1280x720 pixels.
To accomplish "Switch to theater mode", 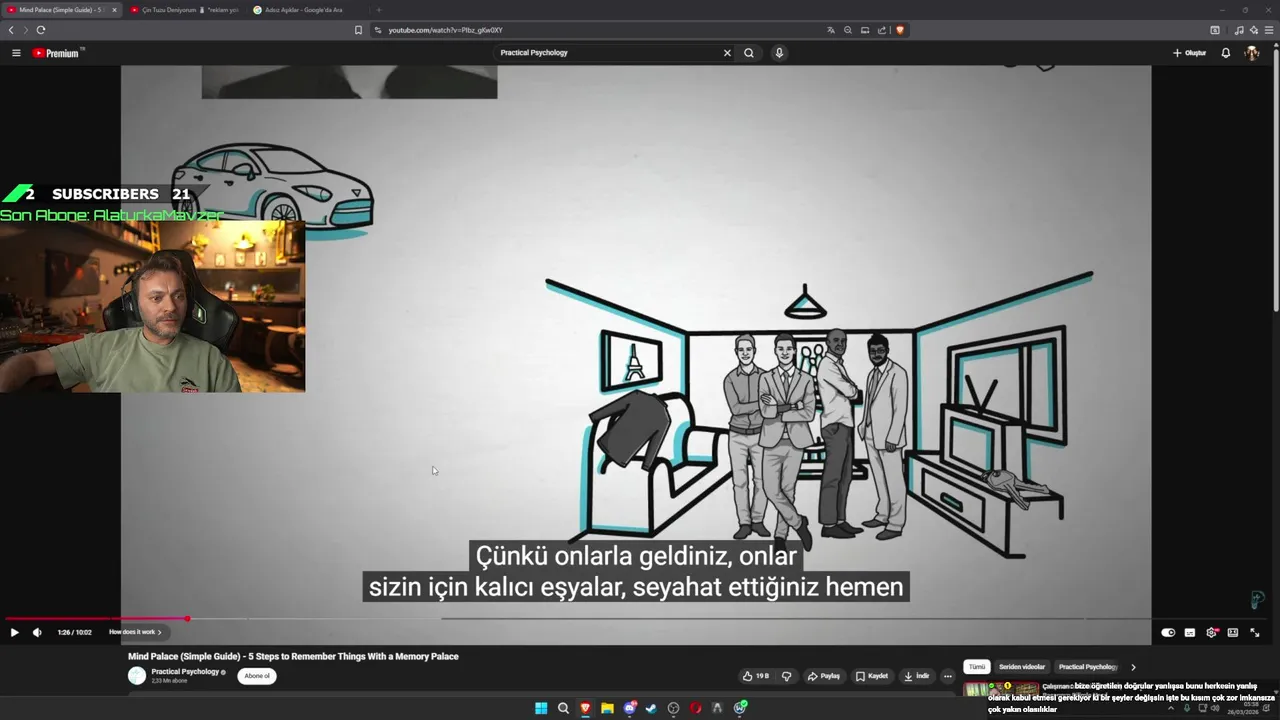I will (x=1233, y=632).
